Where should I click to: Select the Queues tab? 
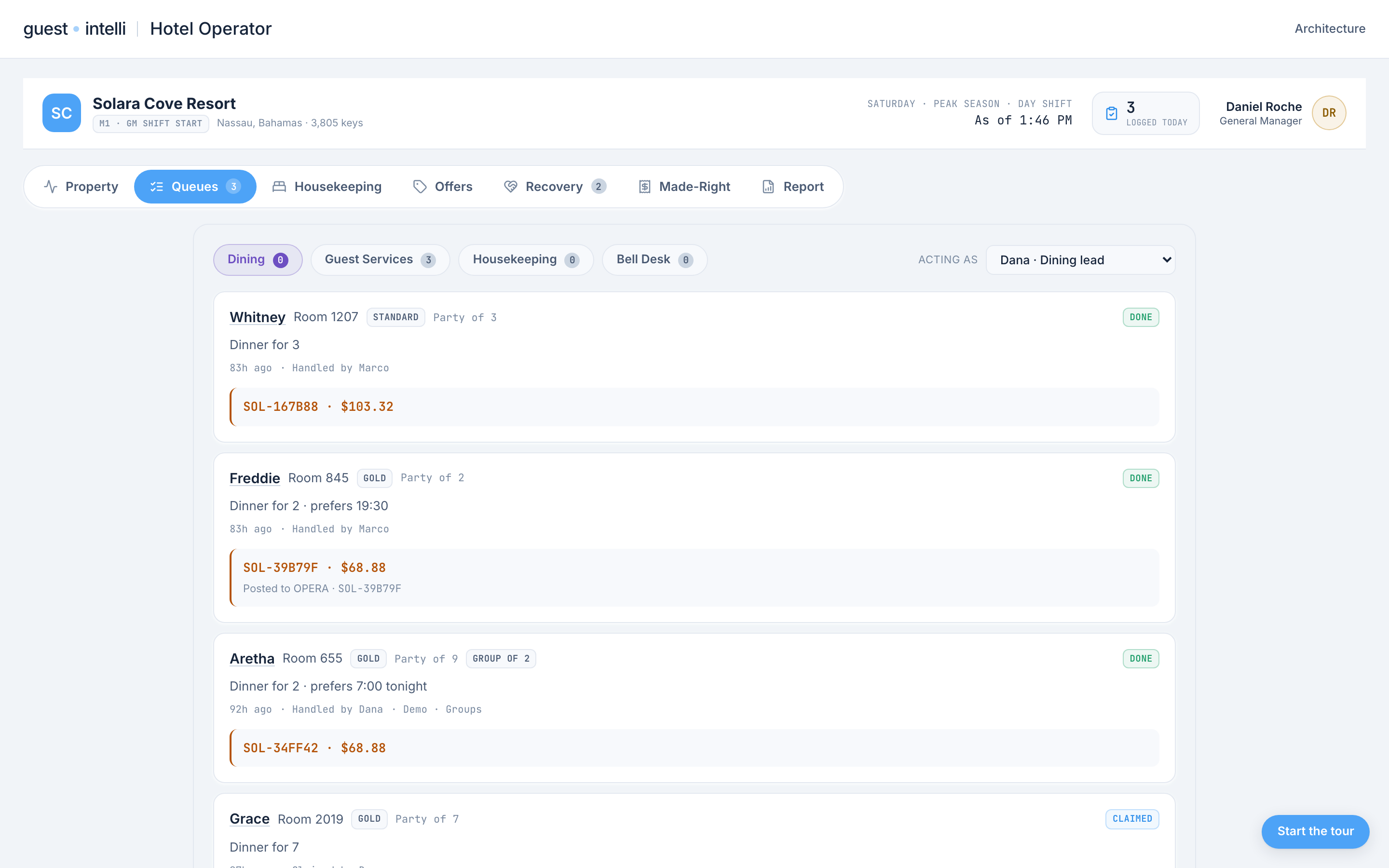click(x=195, y=187)
